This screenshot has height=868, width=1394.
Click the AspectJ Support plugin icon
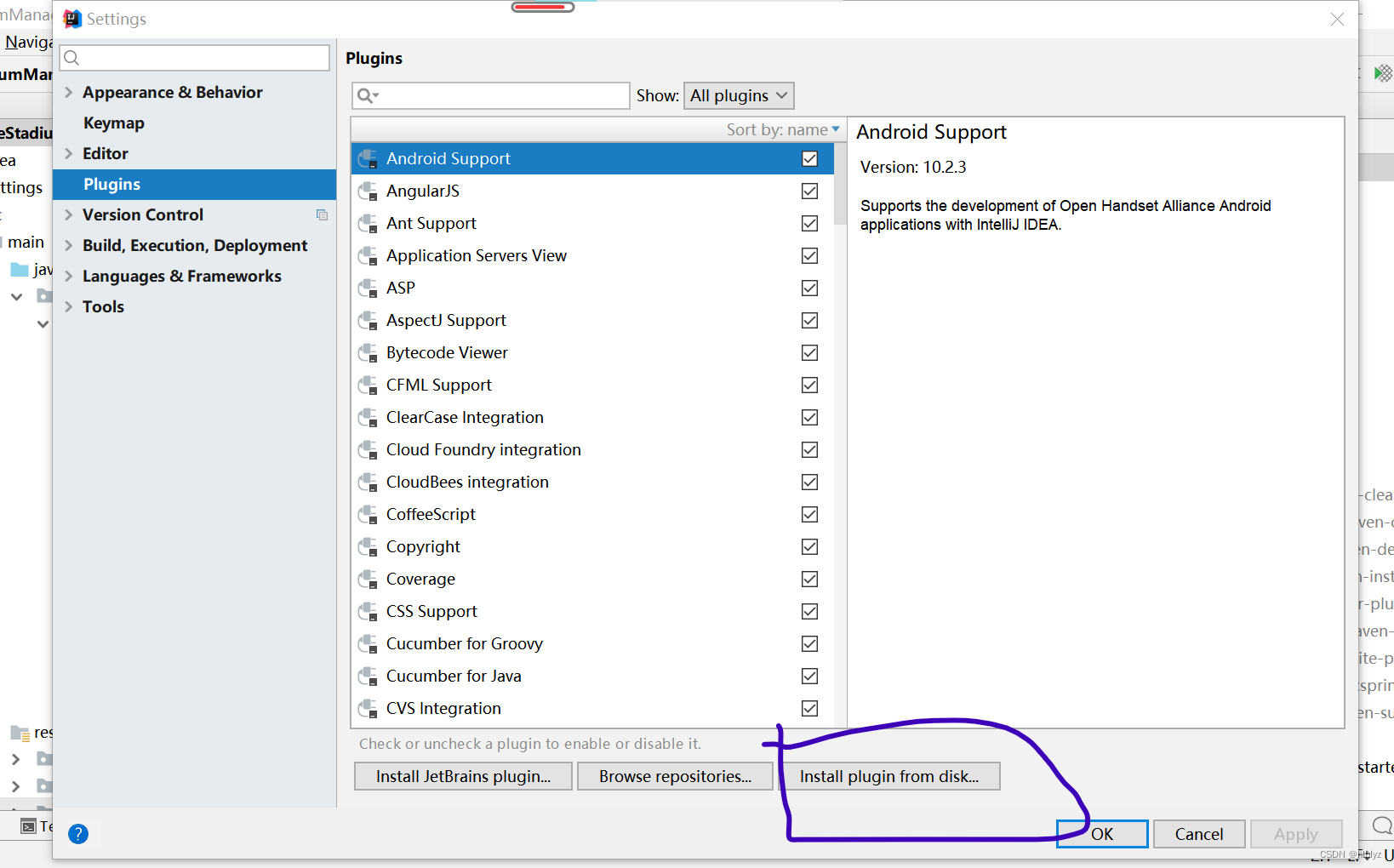click(x=368, y=320)
